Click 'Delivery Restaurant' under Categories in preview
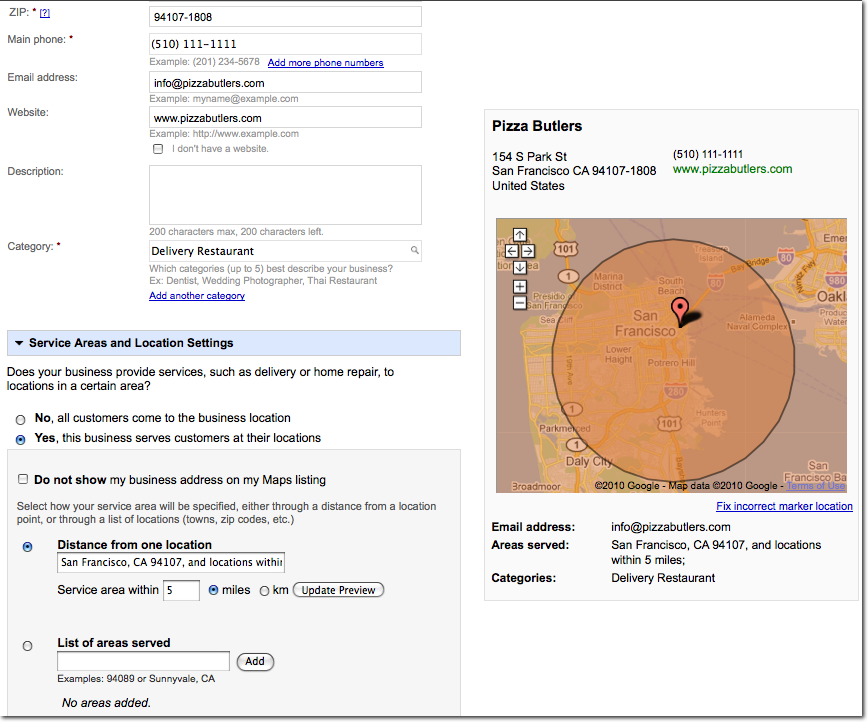This screenshot has height=722, width=868. [663, 578]
